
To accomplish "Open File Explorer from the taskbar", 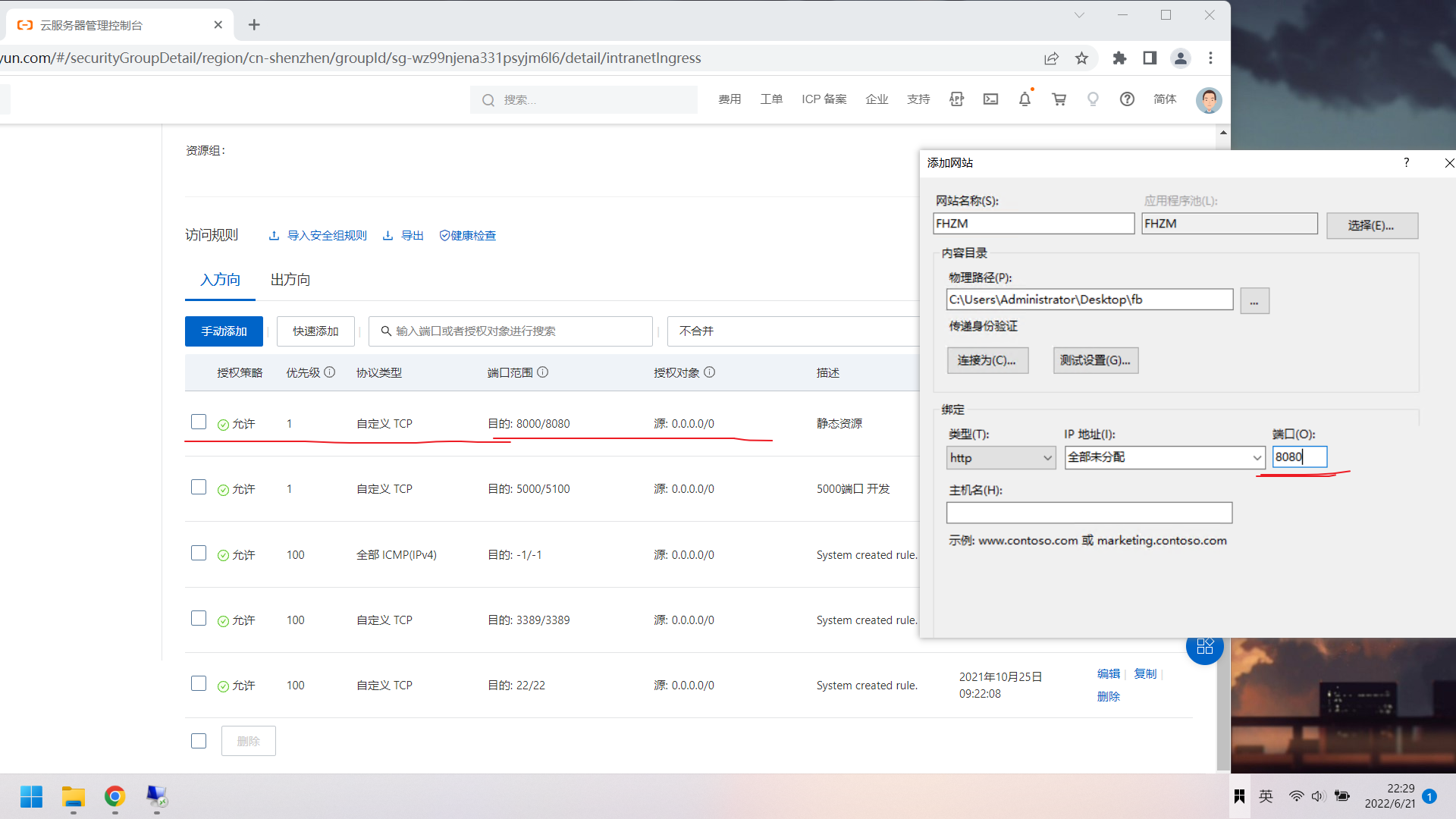I will point(73,796).
